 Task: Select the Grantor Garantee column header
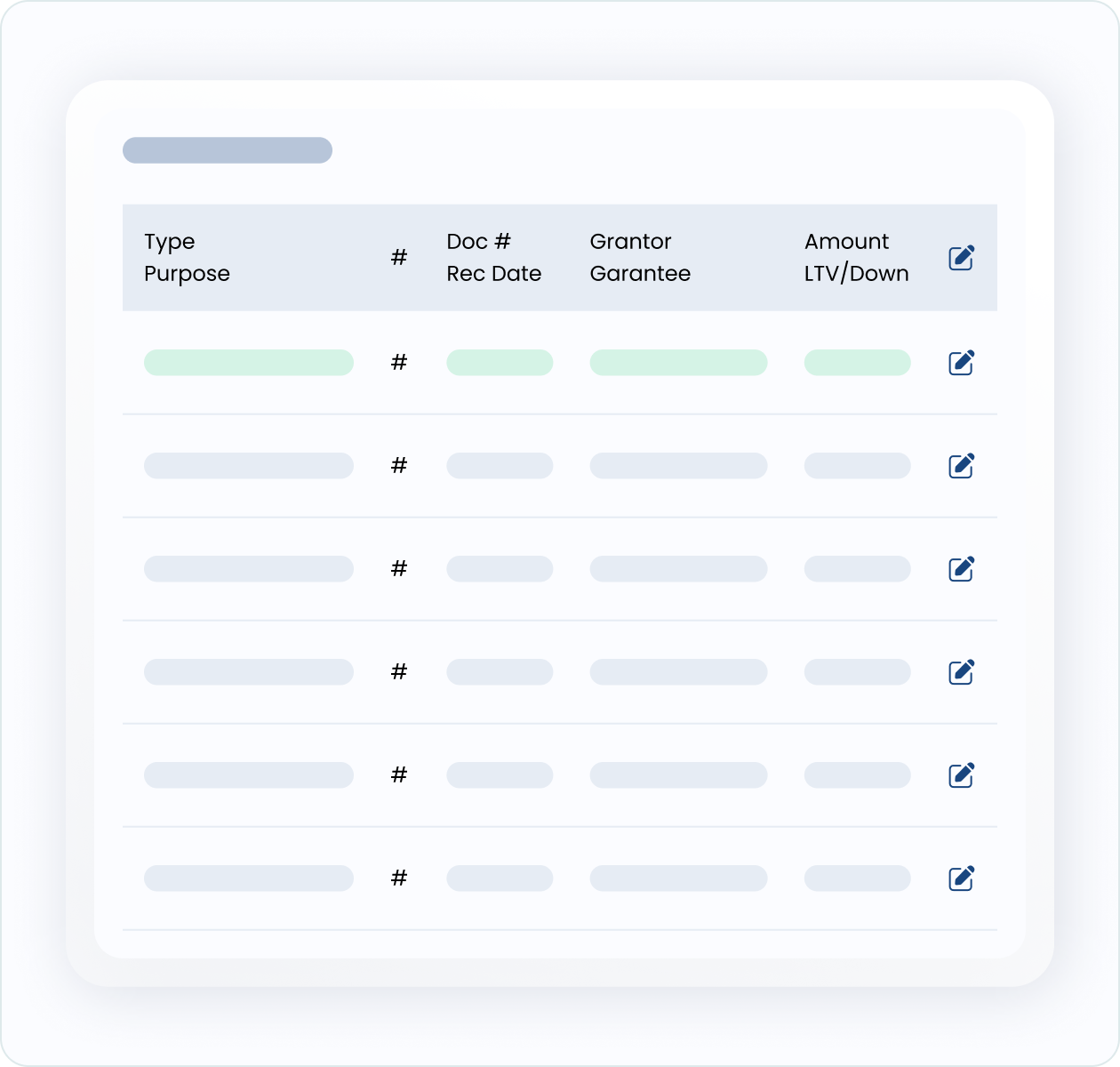[x=640, y=258]
